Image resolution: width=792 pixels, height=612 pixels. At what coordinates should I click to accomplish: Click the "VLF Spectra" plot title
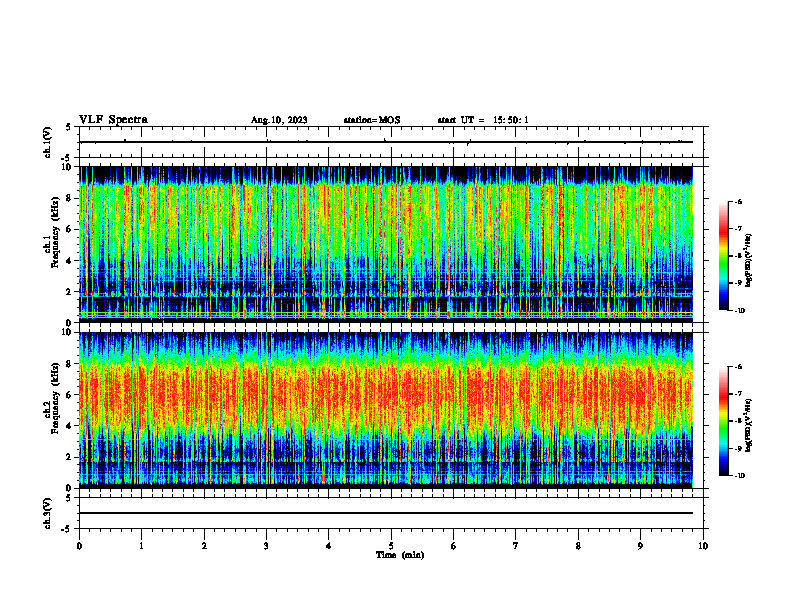pos(113,120)
